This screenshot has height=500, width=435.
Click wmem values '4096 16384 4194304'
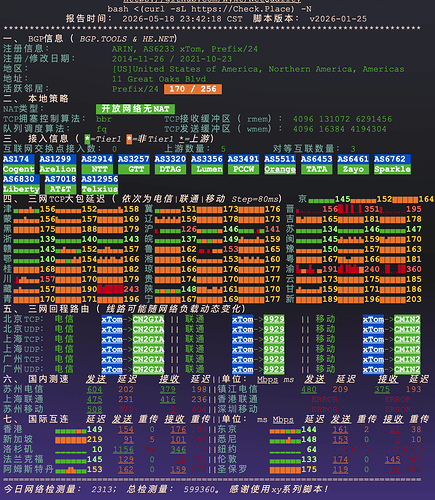pos(340,129)
